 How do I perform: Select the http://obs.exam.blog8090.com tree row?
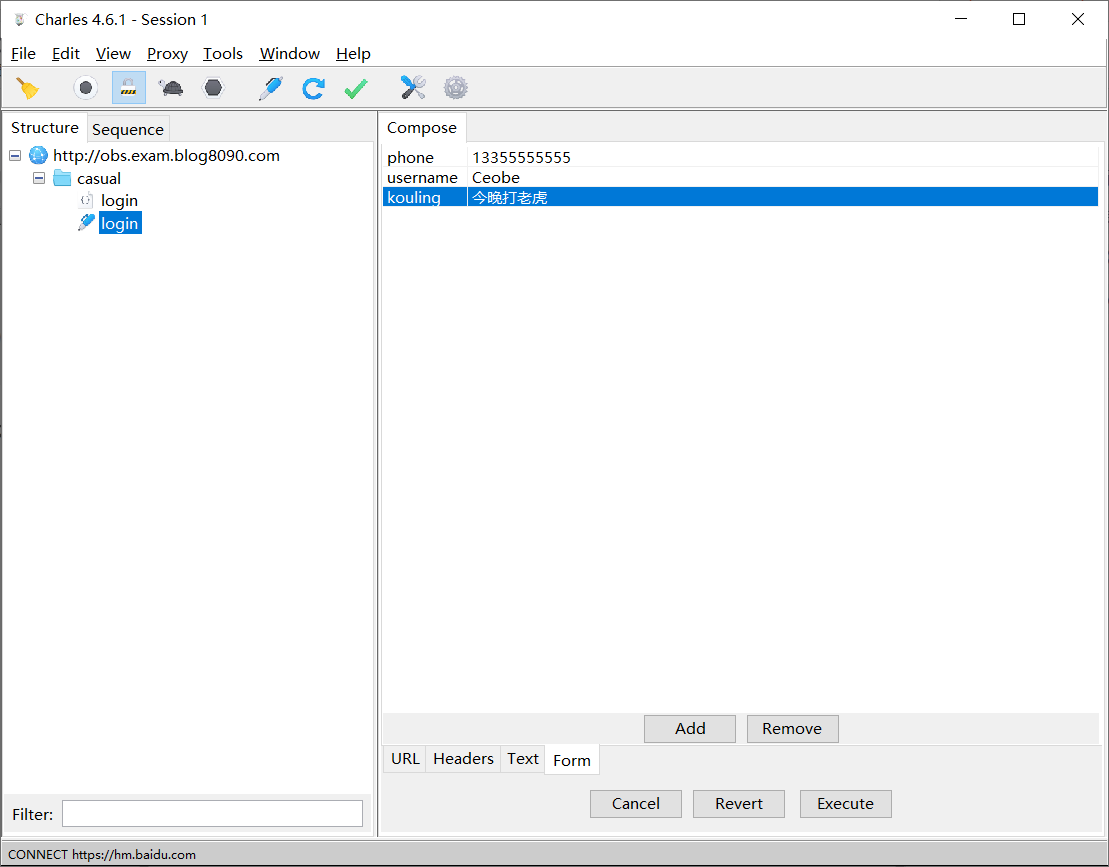point(166,156)
